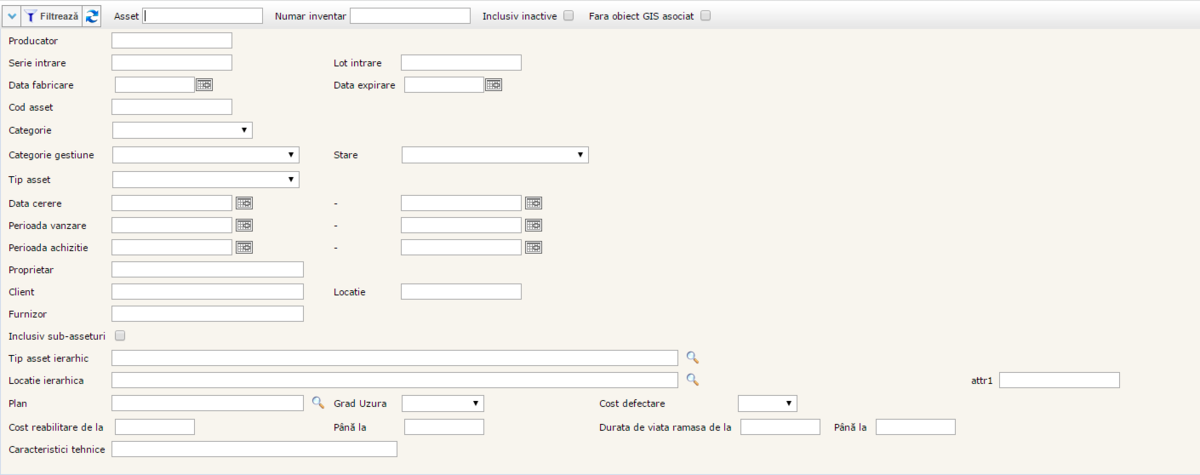This screenshot has height=475, width=1200.
Task: Toggle the Inclusiv sub-asseturi checkbox
Action: click(121, 336)
